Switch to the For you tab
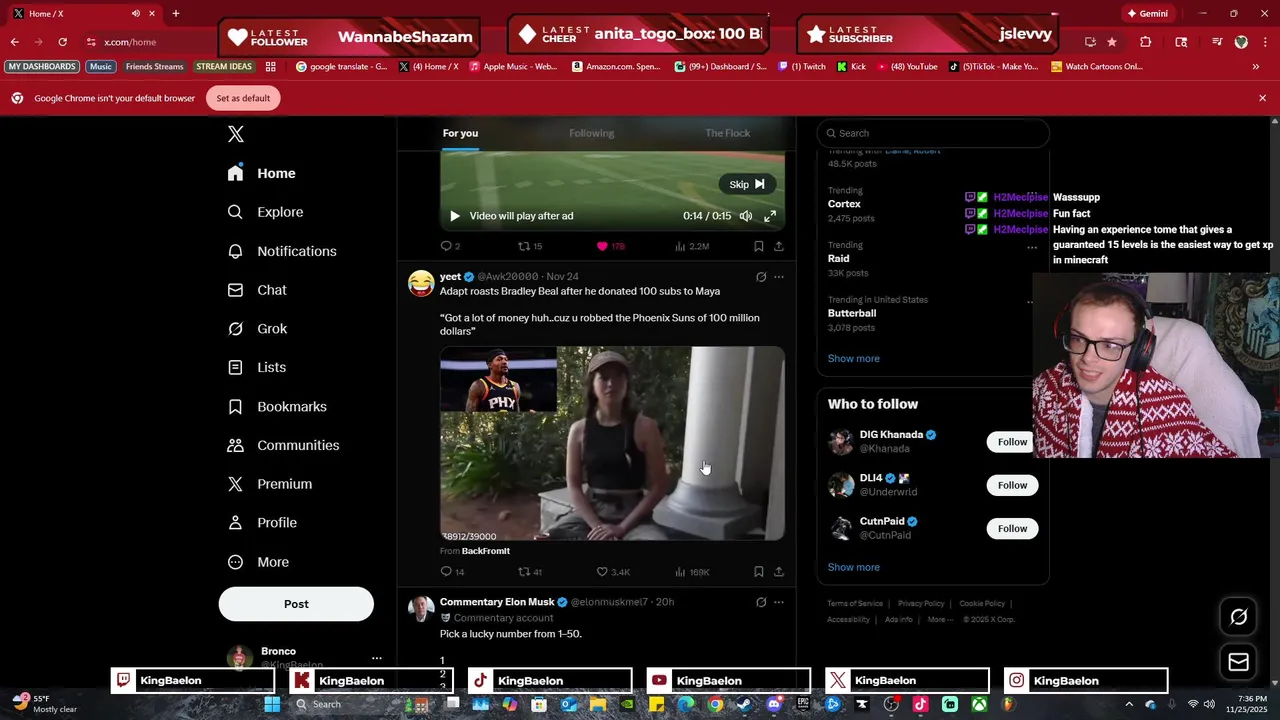Viewport: 1280px width, 720px height. (460, 133)
